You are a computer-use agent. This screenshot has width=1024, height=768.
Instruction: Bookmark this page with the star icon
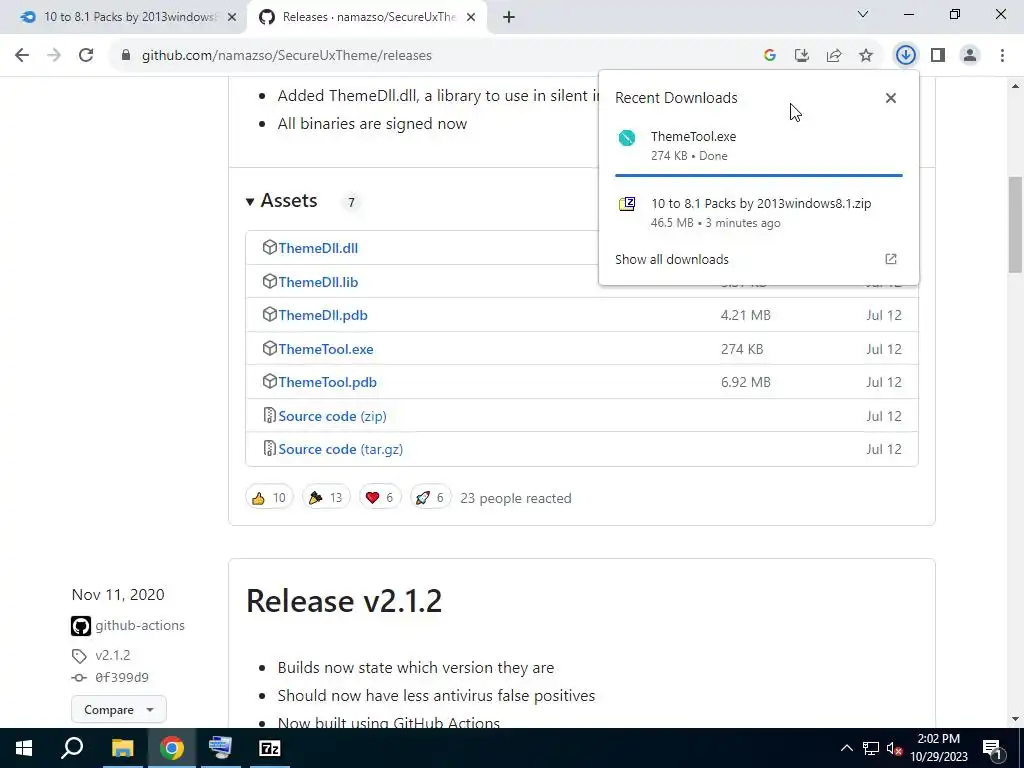[x=866, y=56]
